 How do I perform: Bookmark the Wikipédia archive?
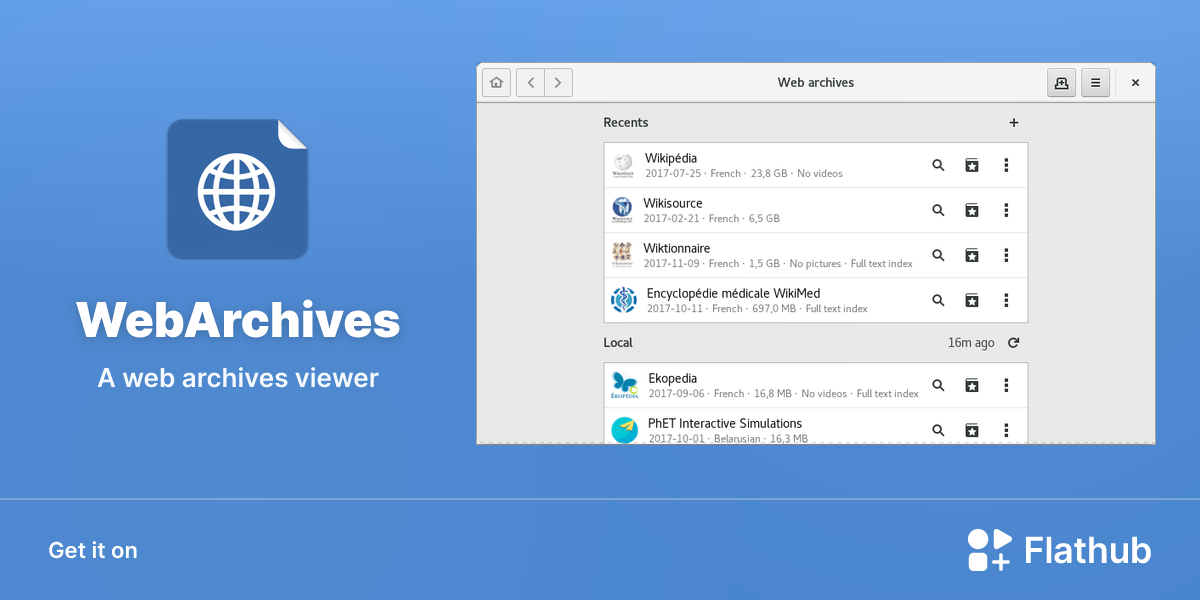coord(971,165)
